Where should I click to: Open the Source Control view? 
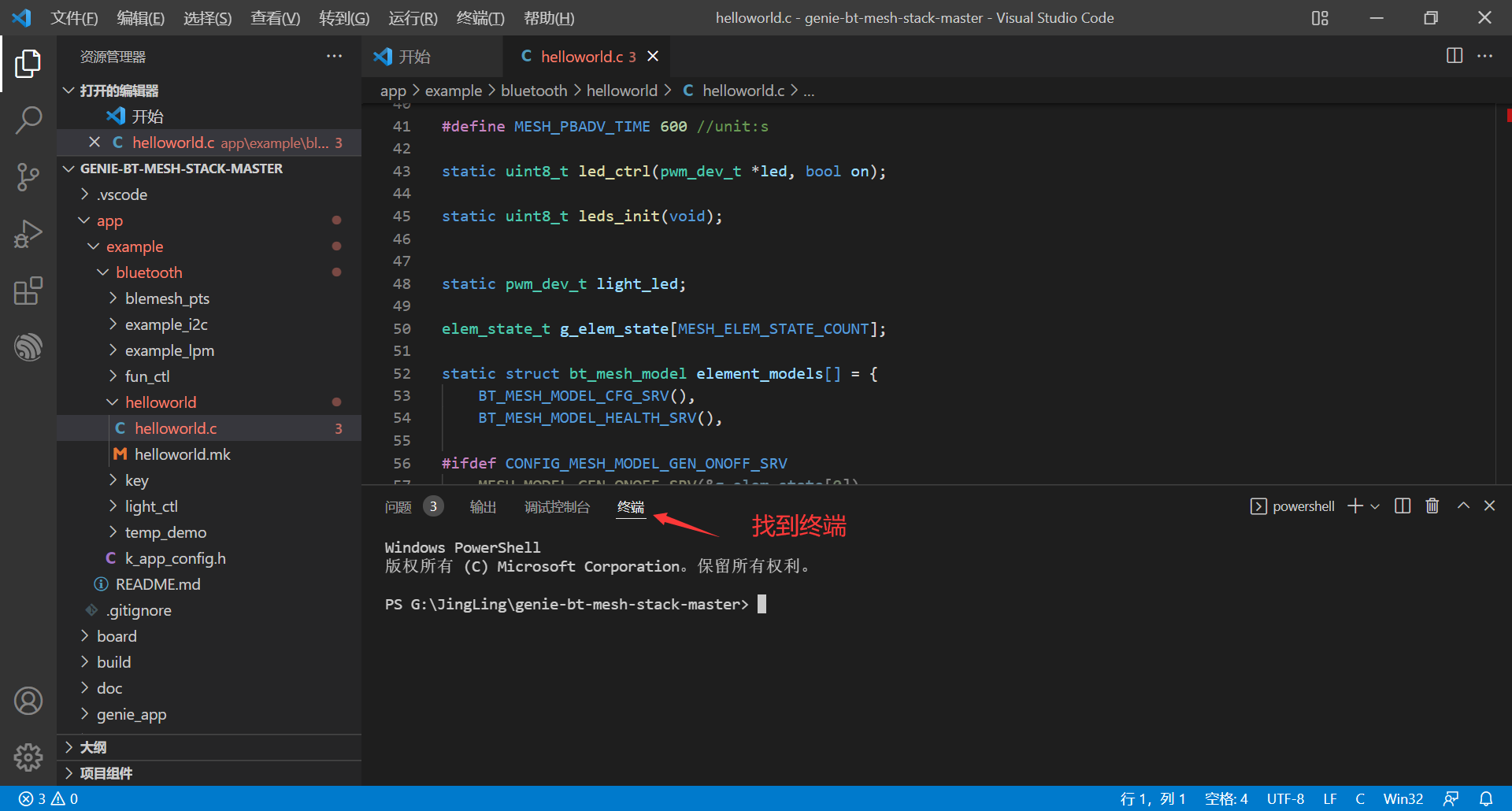pyautogui.click(x=28, y=177)
